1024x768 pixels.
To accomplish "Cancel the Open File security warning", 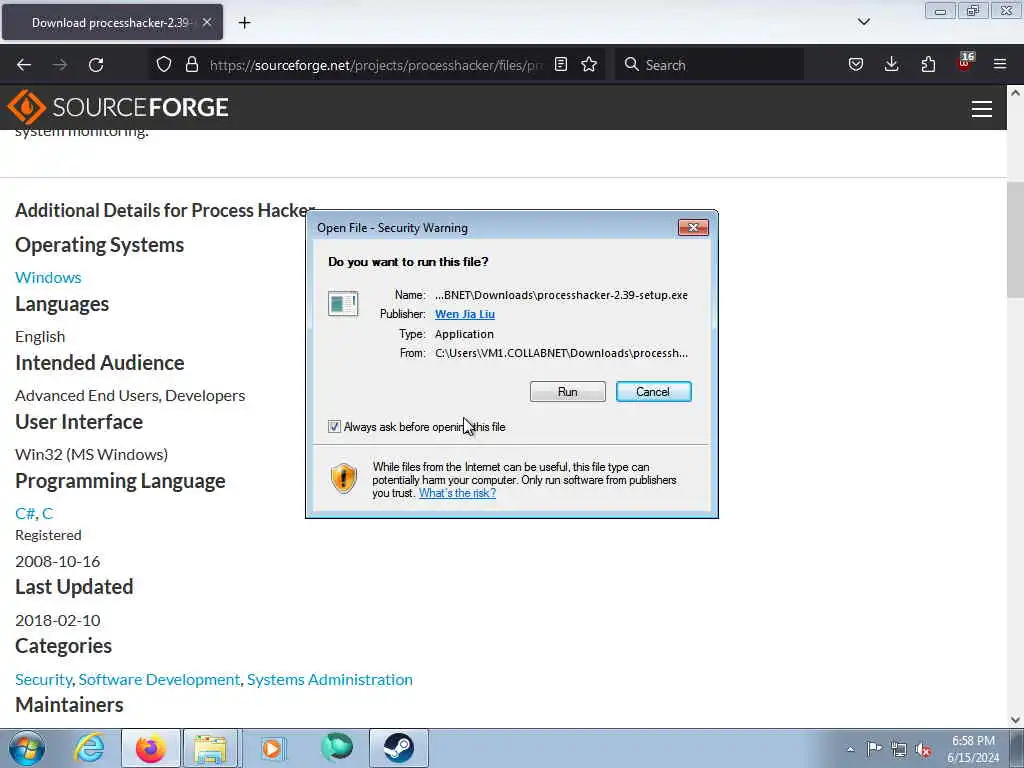I will 653,392.
